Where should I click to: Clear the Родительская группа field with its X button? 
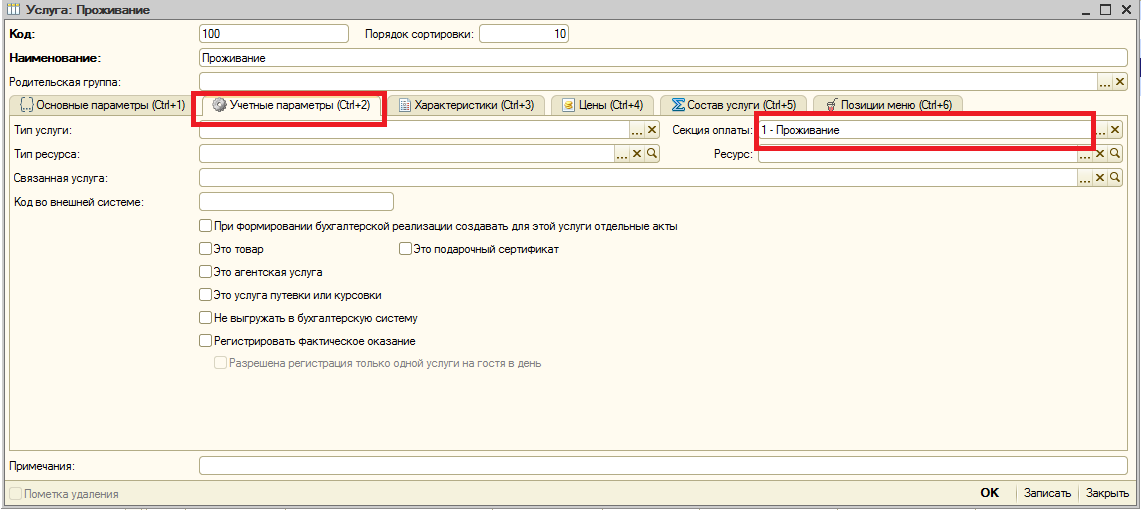coord(1119,82)
